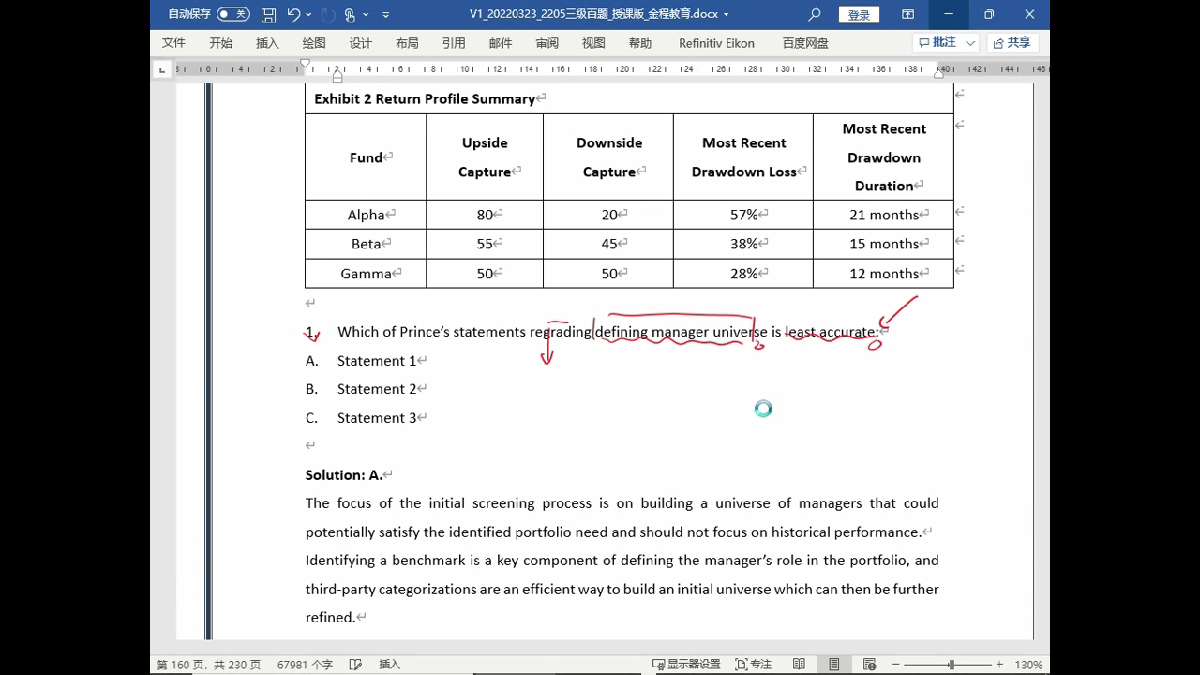Click the Undo arrow icon
This screenshot has height=675, width=1200.
tap(293, 15)
